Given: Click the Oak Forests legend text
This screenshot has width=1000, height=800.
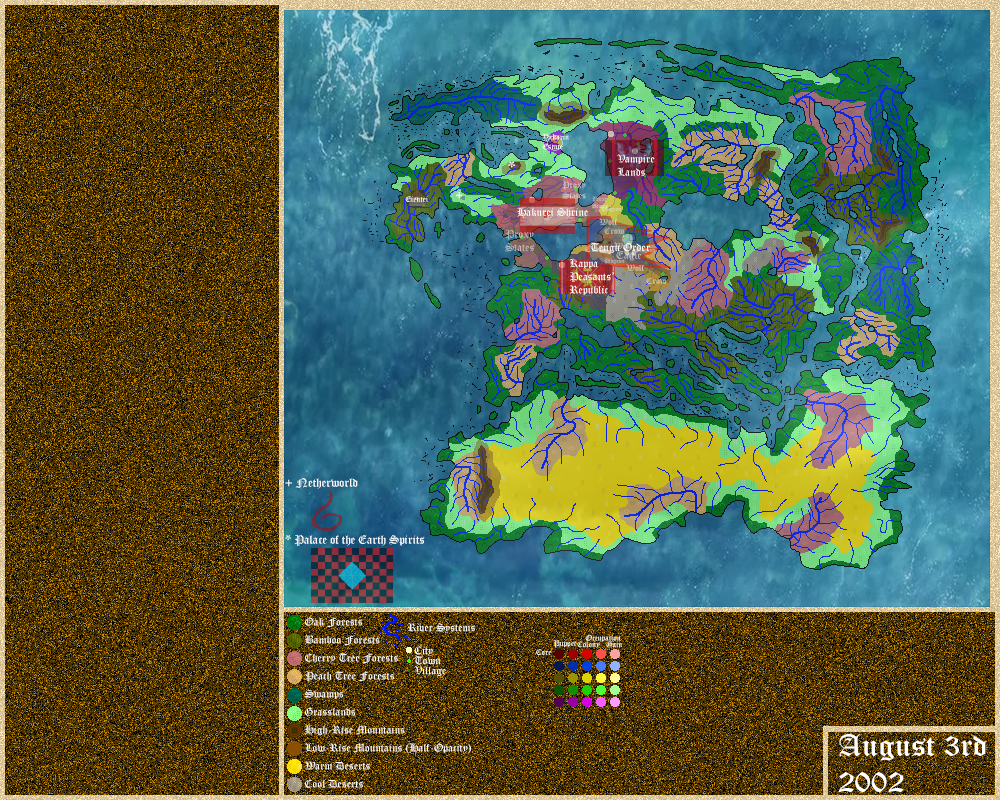Looking at the screenshot, I should click(333, 622).
